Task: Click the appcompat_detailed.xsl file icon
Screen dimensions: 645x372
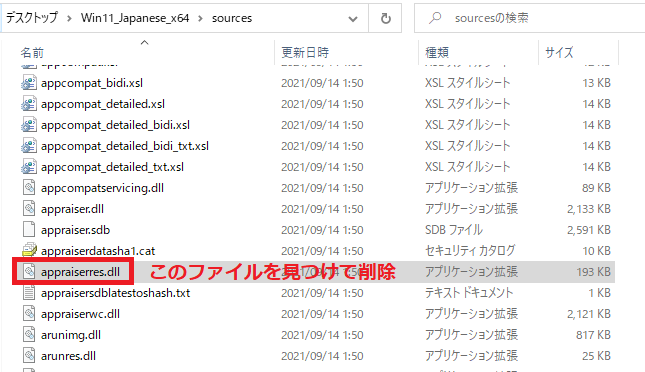Action: point(29,104)
